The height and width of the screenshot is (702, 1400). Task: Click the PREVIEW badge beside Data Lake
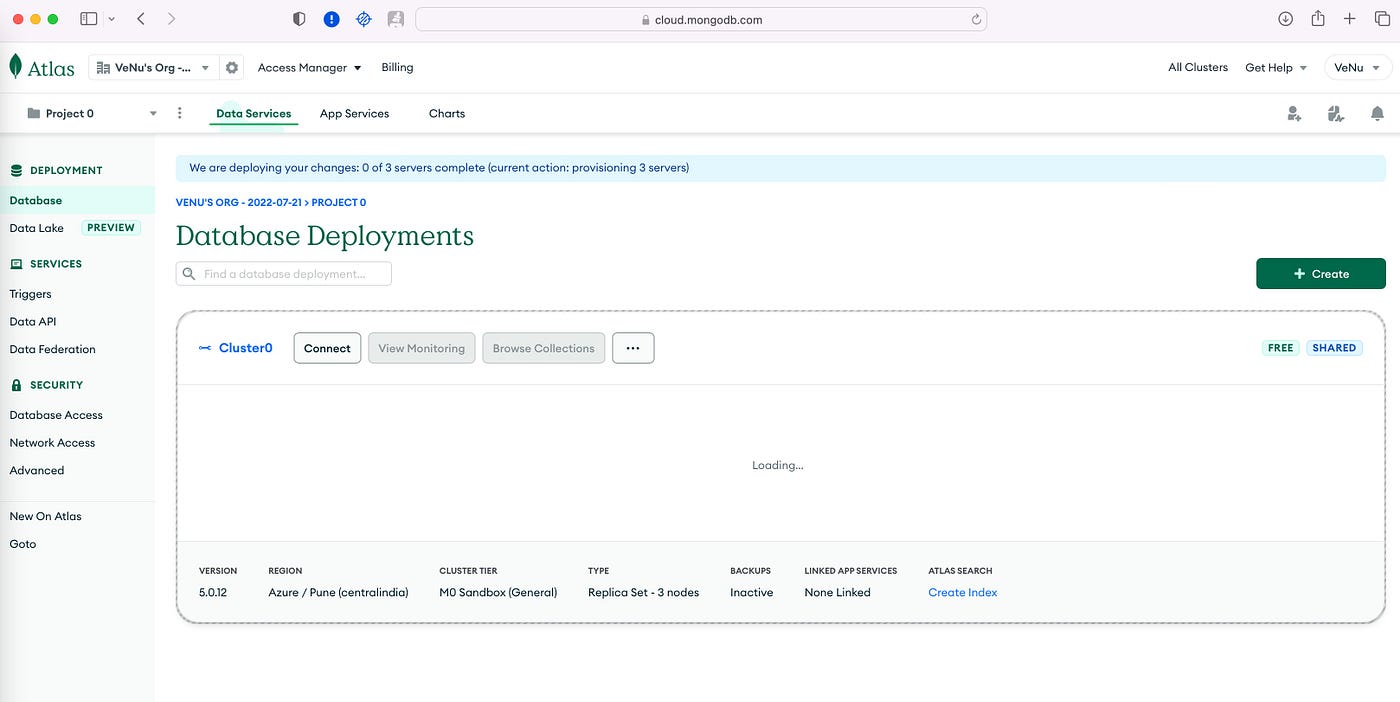click(x=110, y=228)
